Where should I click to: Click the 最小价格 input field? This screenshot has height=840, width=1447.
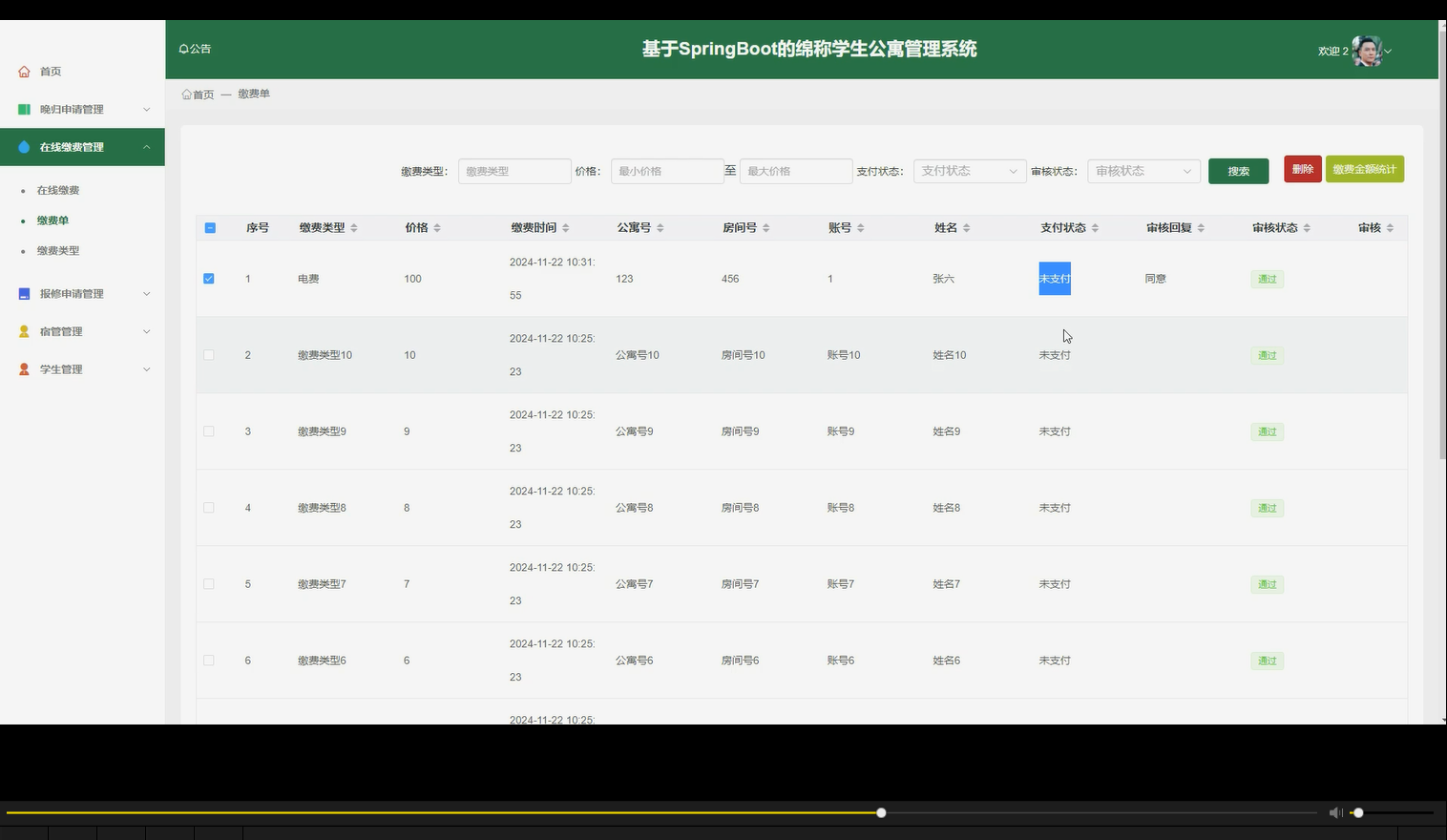click(x=666, y=170)
